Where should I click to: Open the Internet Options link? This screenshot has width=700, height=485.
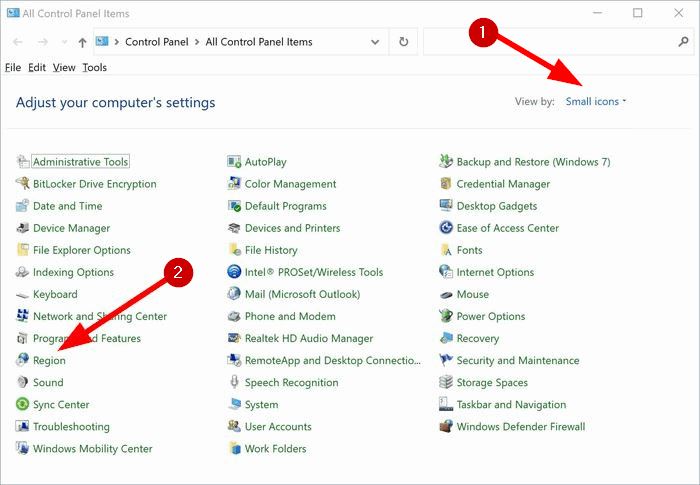[x=495, y=272]
